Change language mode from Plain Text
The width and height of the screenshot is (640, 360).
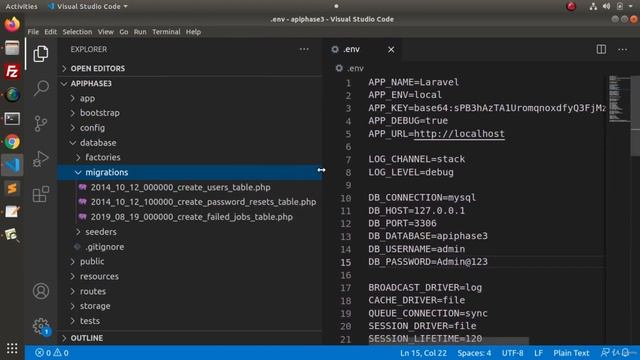(571, 353)
